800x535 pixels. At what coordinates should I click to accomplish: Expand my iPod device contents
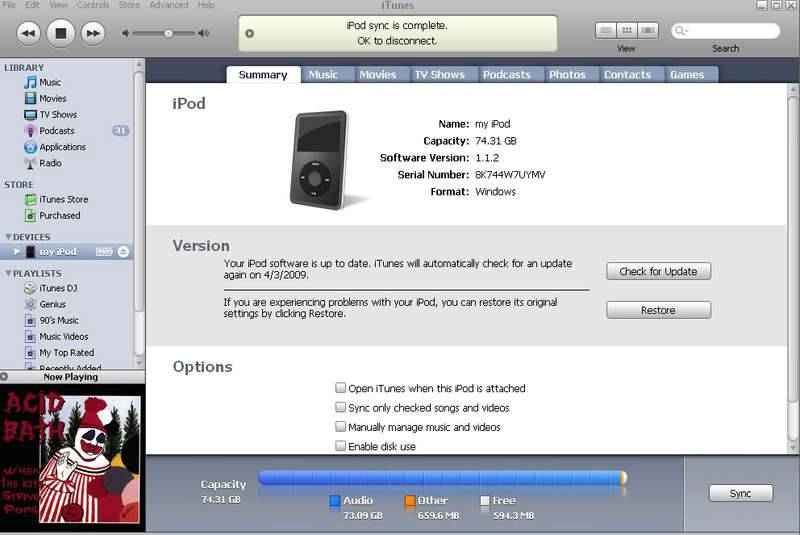[x=17, y=251]
